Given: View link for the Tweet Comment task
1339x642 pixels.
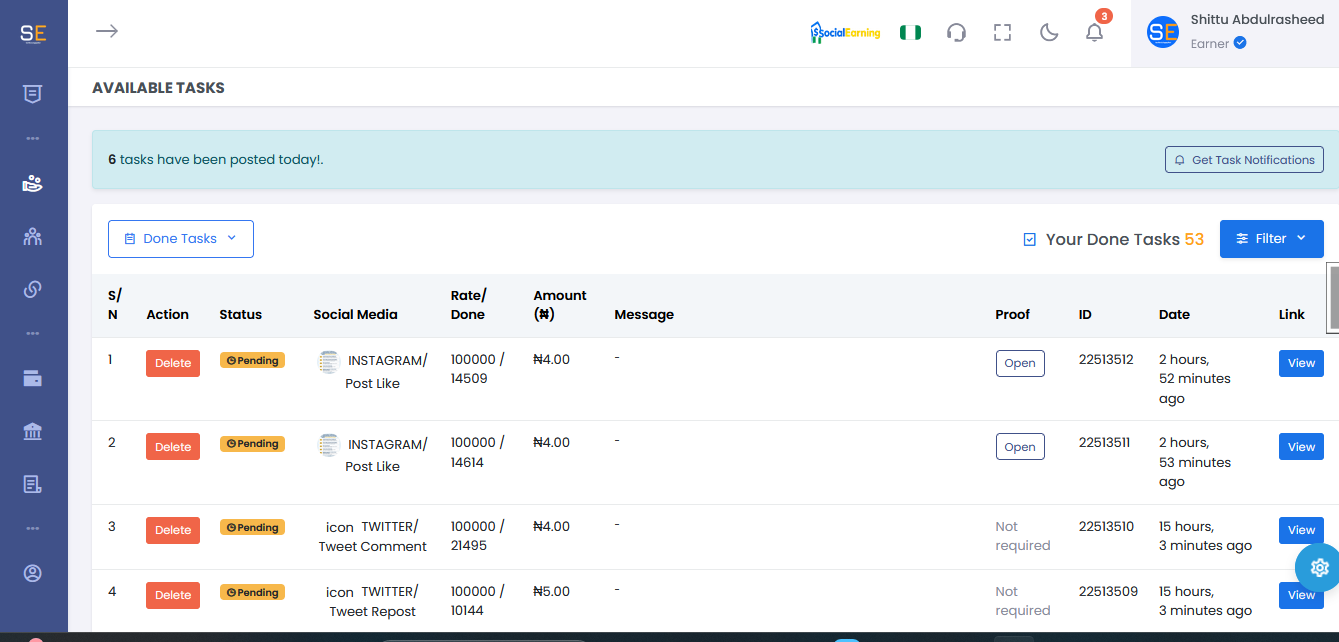Looking at the screenshot, I should [1300, 530].
